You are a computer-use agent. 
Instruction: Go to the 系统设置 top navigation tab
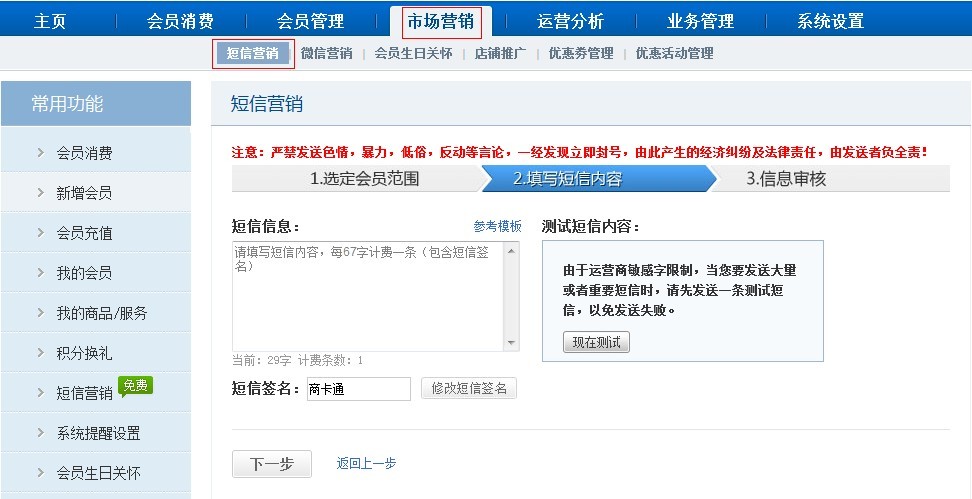pos(830,21)
